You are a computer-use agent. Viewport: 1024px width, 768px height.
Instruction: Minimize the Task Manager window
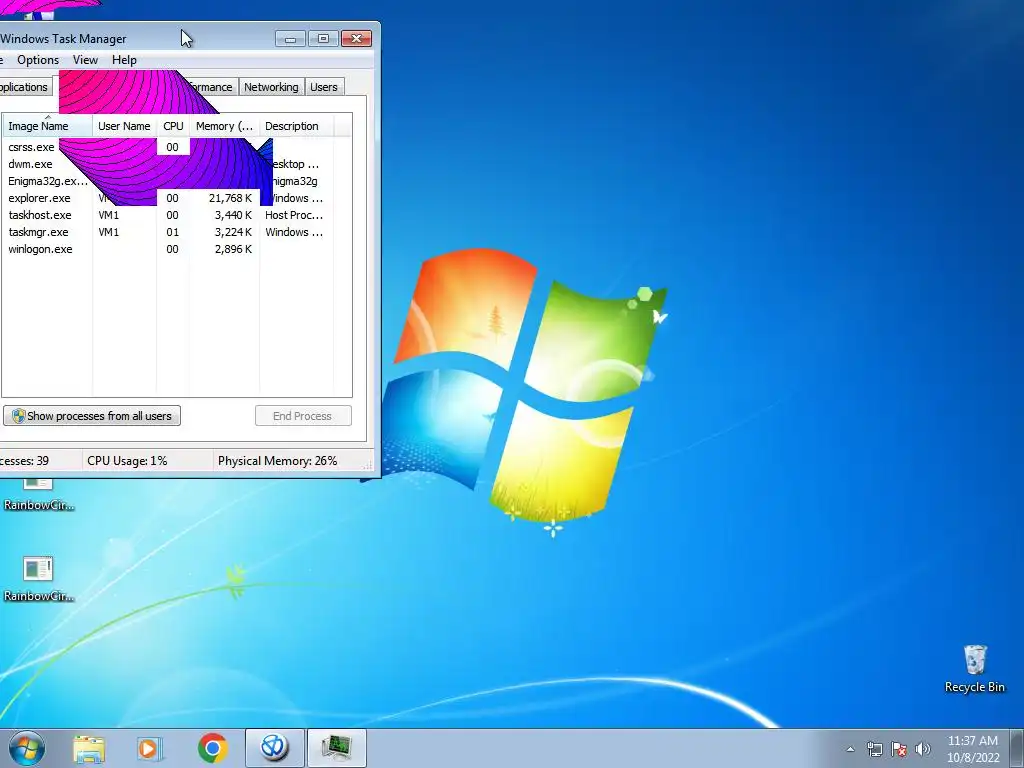291,39
